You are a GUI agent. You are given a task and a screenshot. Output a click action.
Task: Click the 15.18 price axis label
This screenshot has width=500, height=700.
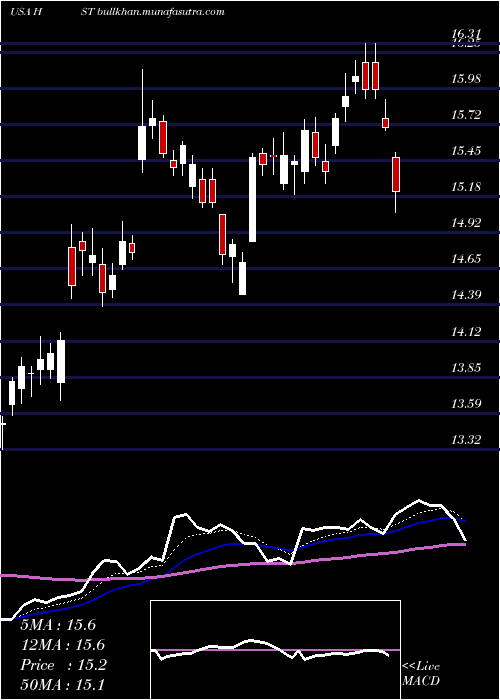coord(466,187)
